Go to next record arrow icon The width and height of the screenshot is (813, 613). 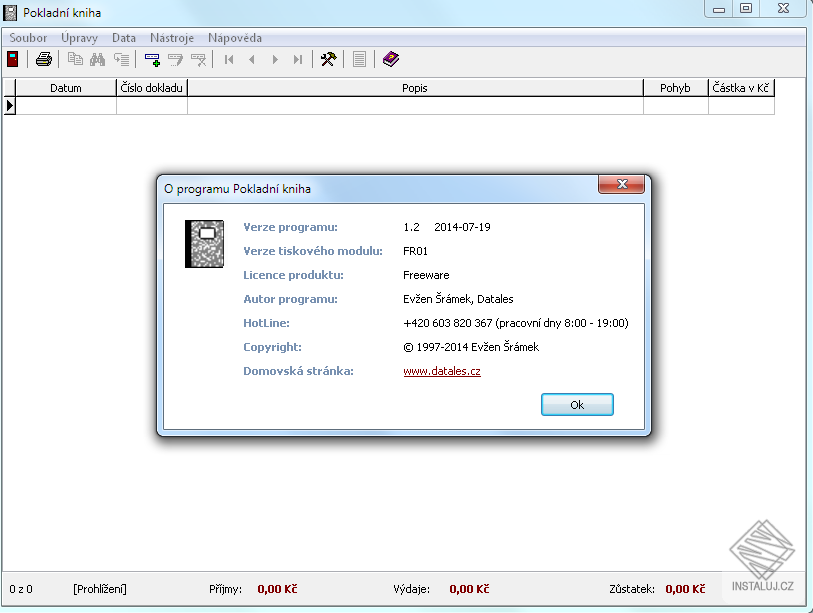click(x=275, y=60)
